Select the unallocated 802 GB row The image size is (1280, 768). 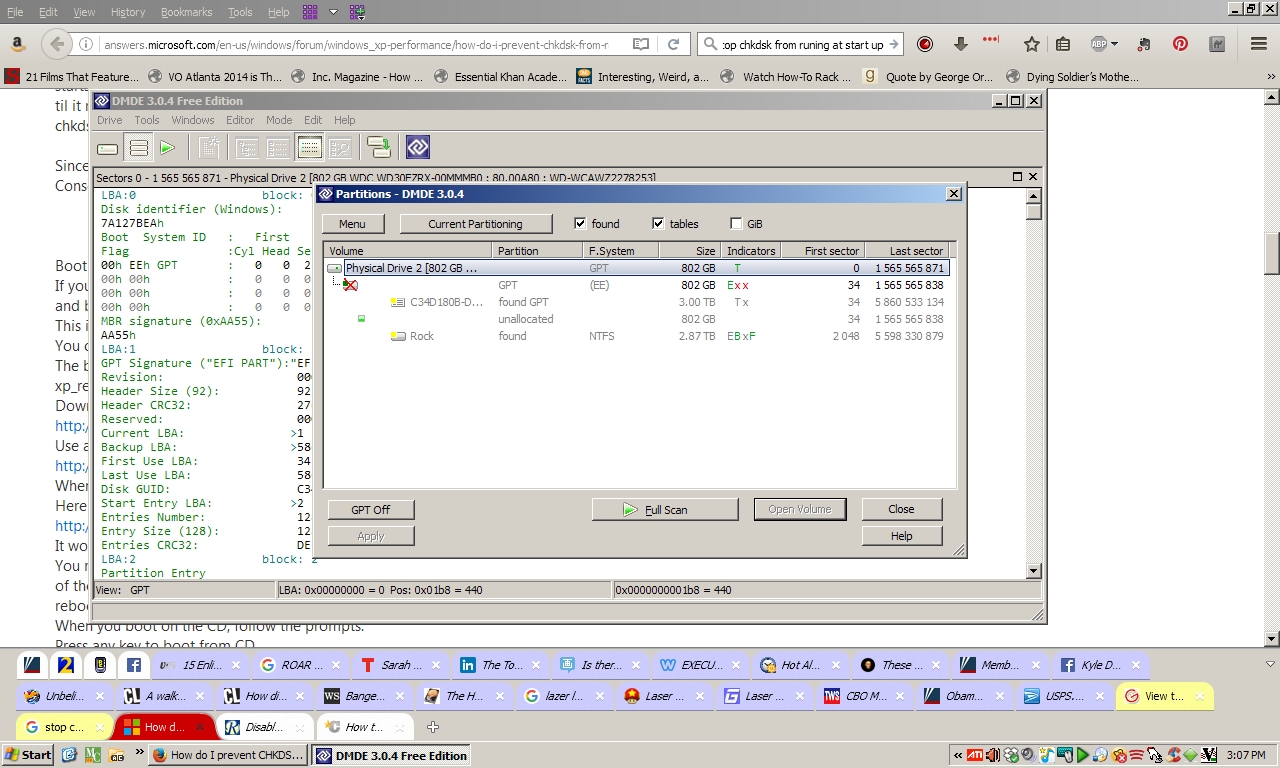click(636, 319)
